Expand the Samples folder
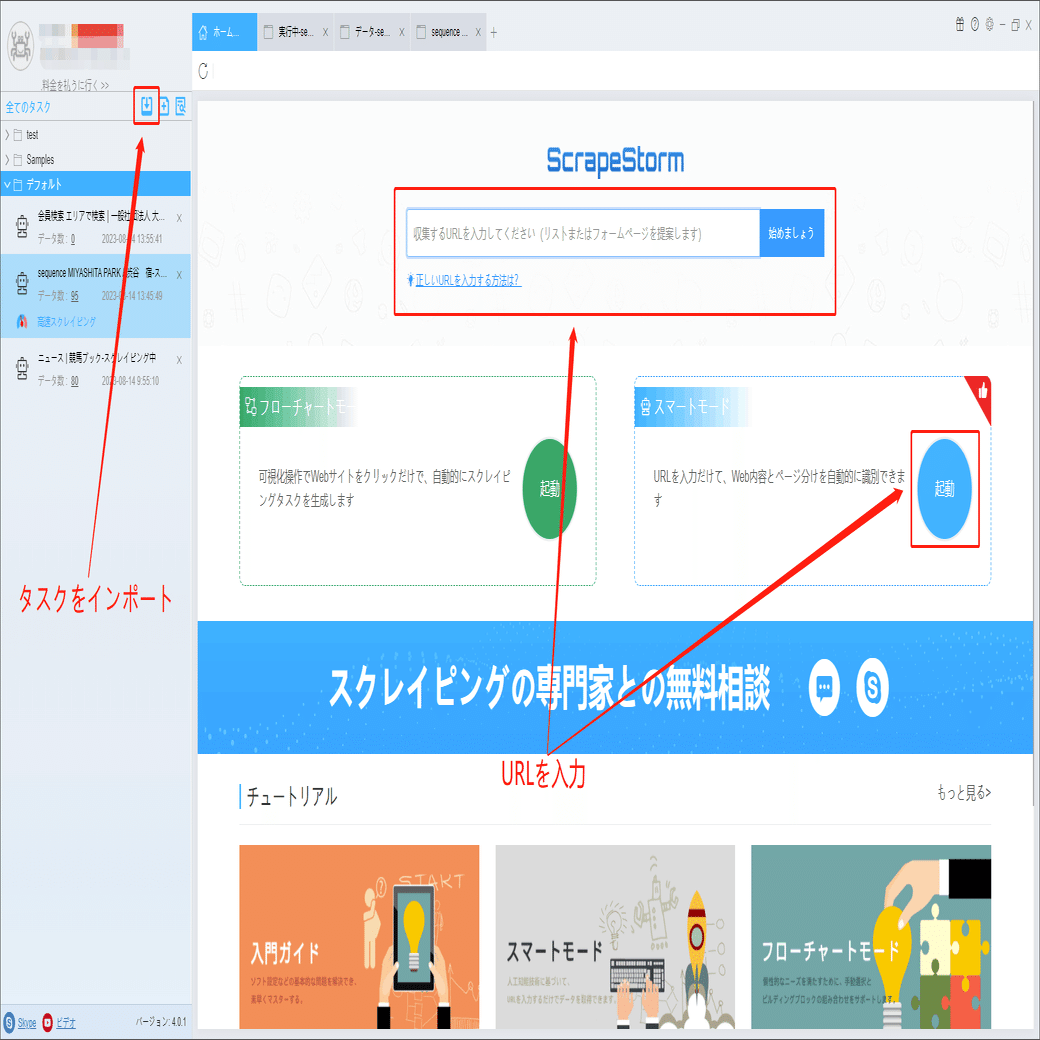Screen dimensions: 1040x1040 point(7,160)
